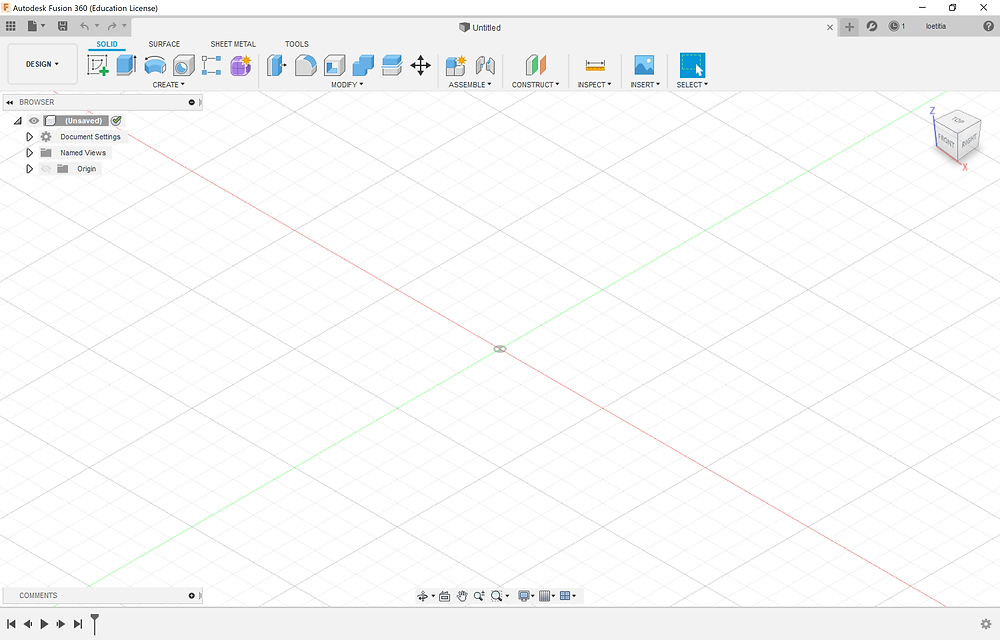Toggle visibility of the Origin folder
This screenshot has width=1000, height=640.
pos(46,169)
